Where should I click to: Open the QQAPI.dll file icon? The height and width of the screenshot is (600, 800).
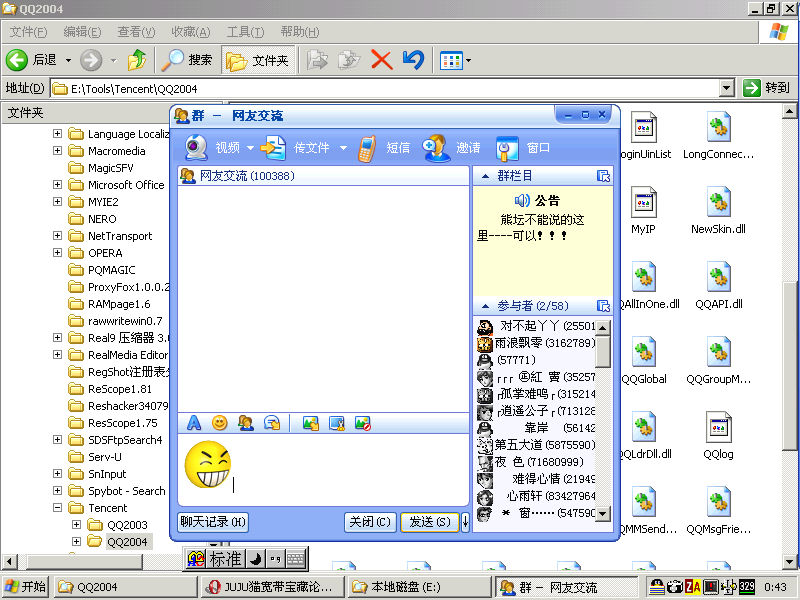718,277
